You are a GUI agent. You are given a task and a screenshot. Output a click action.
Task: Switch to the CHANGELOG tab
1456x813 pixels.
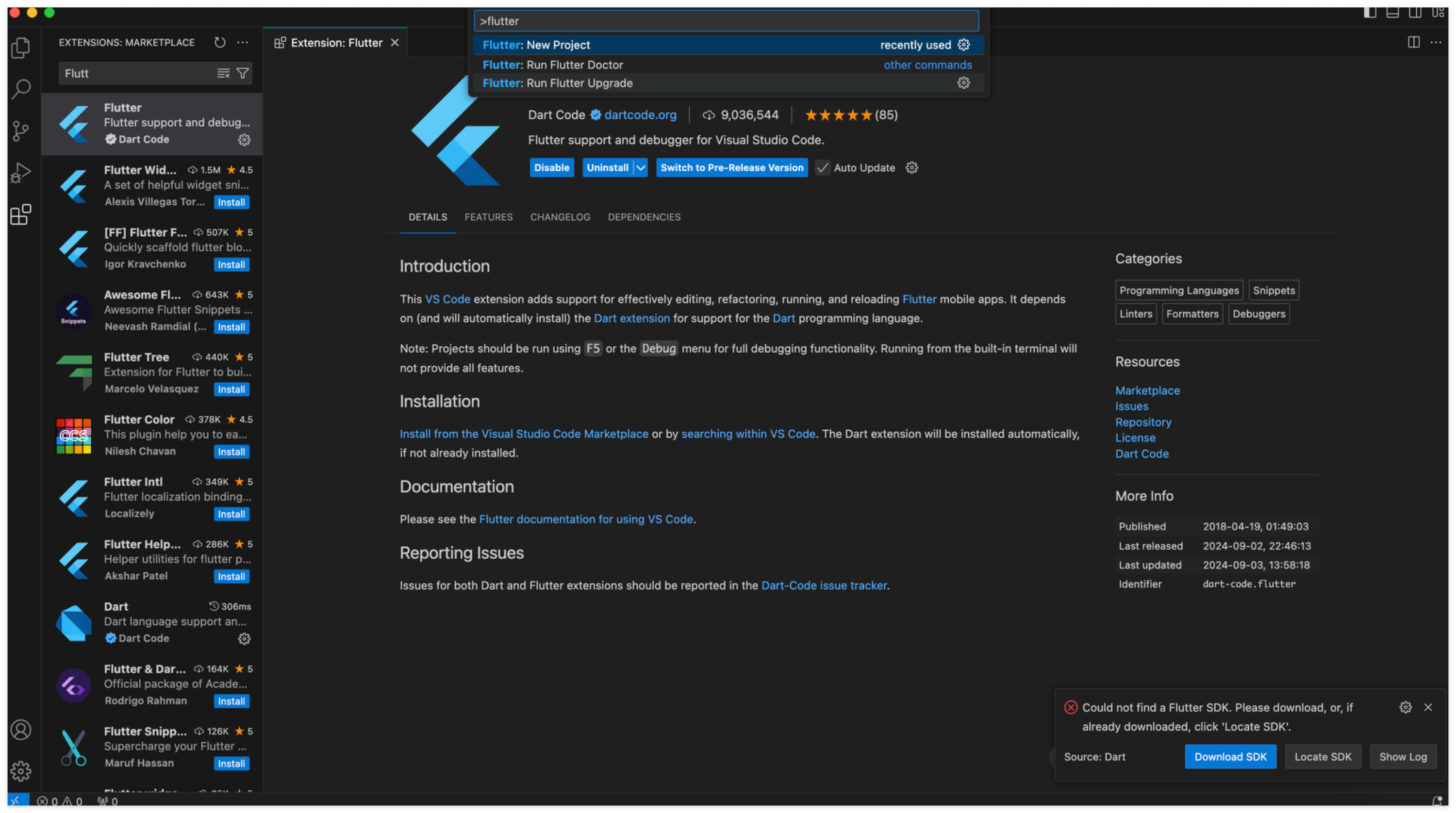pyautogui.click(x=560, y=217)
